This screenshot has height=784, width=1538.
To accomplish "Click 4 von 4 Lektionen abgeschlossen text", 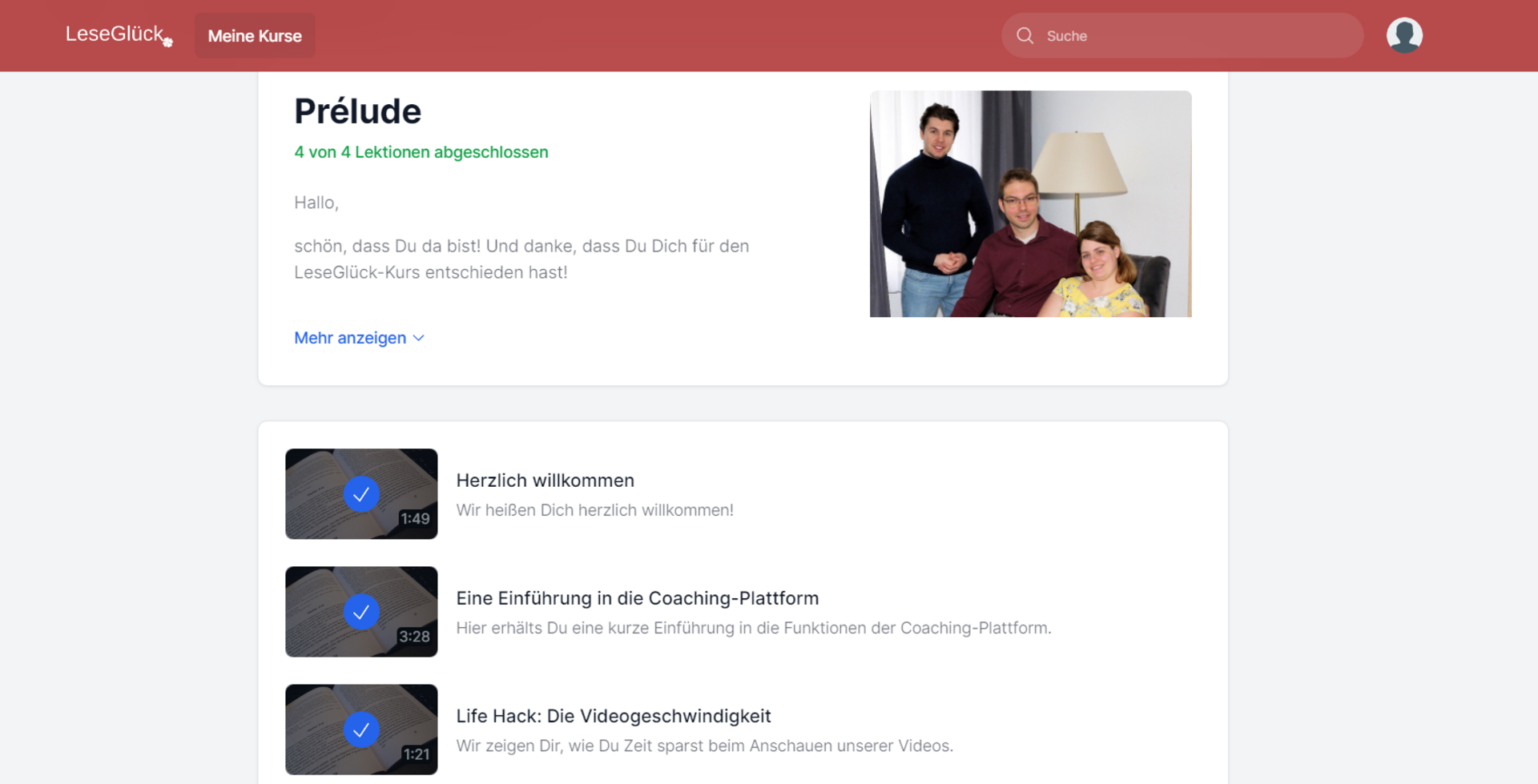I will tap(421, 152).
